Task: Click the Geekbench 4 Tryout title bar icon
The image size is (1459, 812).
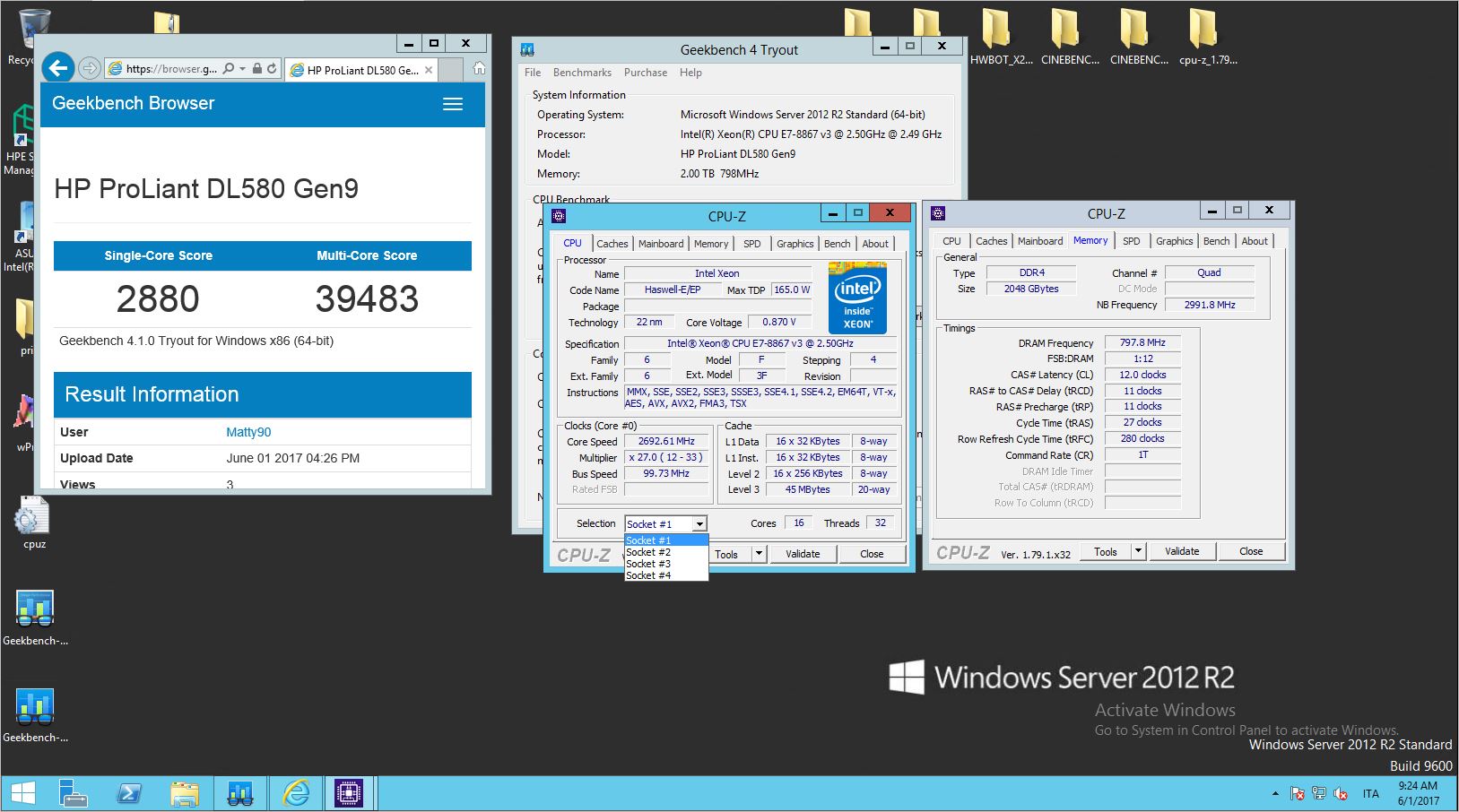Action: [x=527, y=49]
